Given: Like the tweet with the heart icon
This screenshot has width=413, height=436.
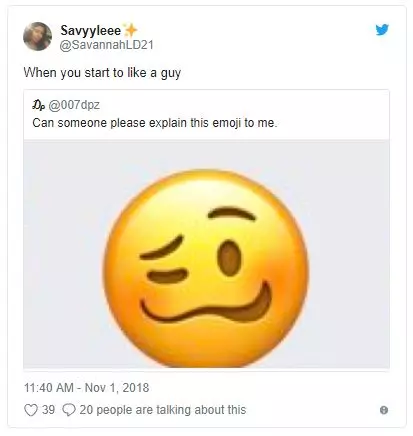Looking at the screenshot, I should tap(31, 410).
